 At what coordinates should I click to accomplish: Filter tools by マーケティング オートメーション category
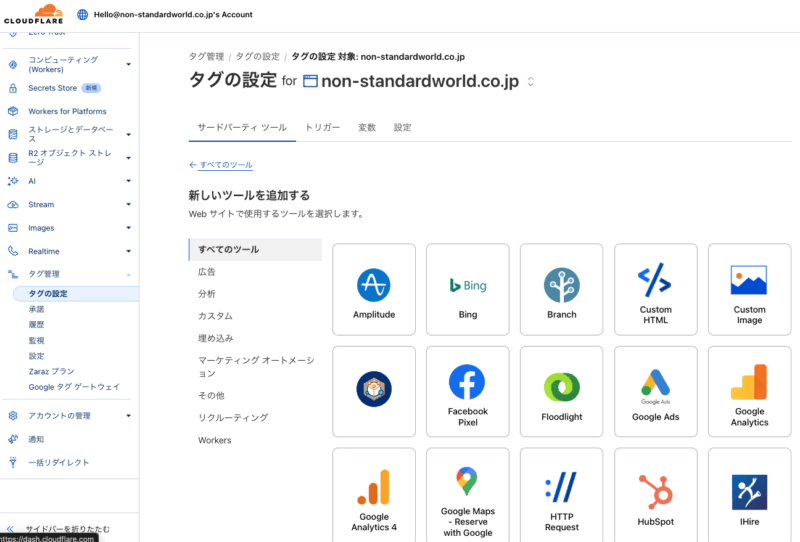click(256, 366)
